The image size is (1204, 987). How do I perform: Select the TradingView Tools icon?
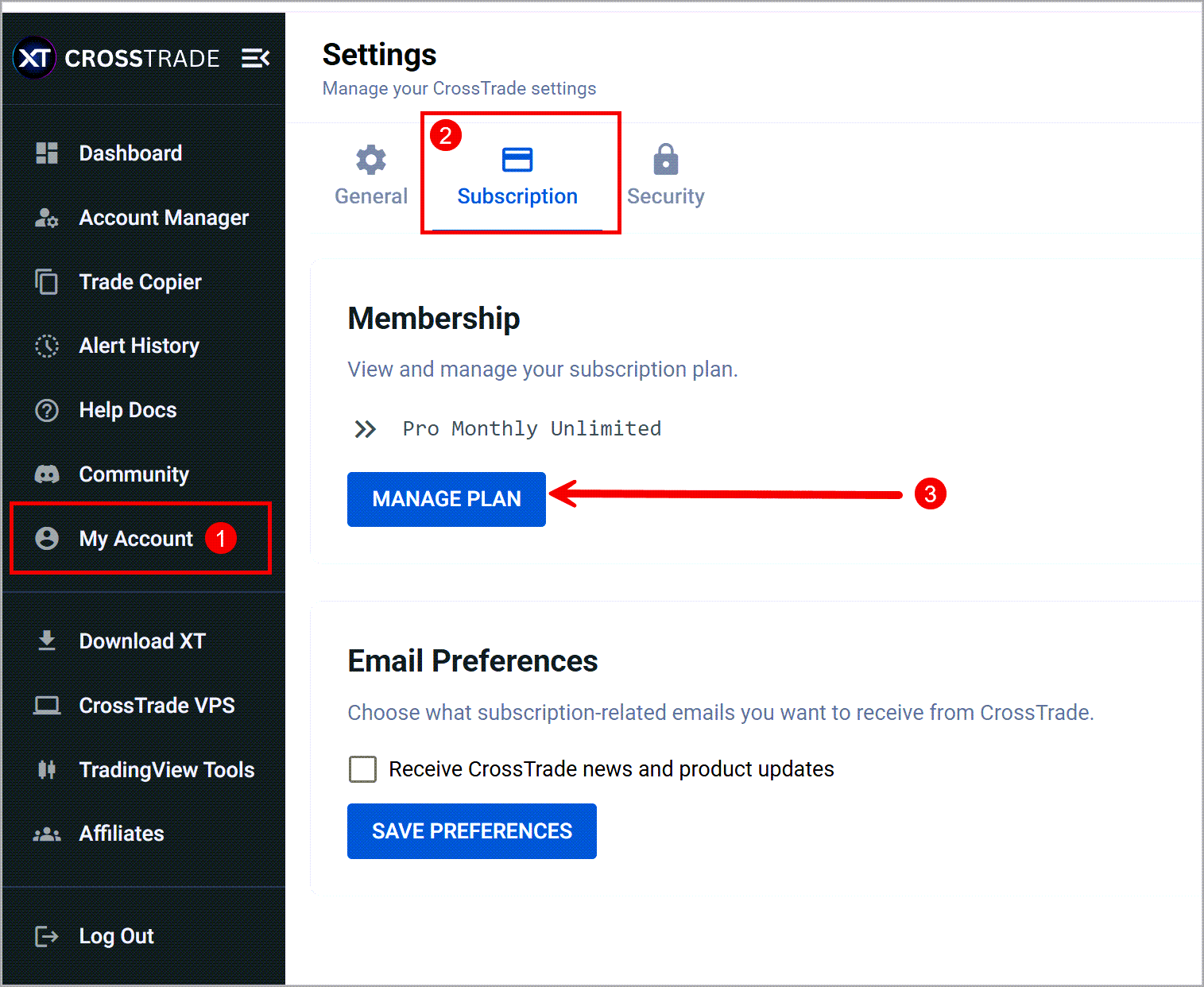tap(47, 769)
